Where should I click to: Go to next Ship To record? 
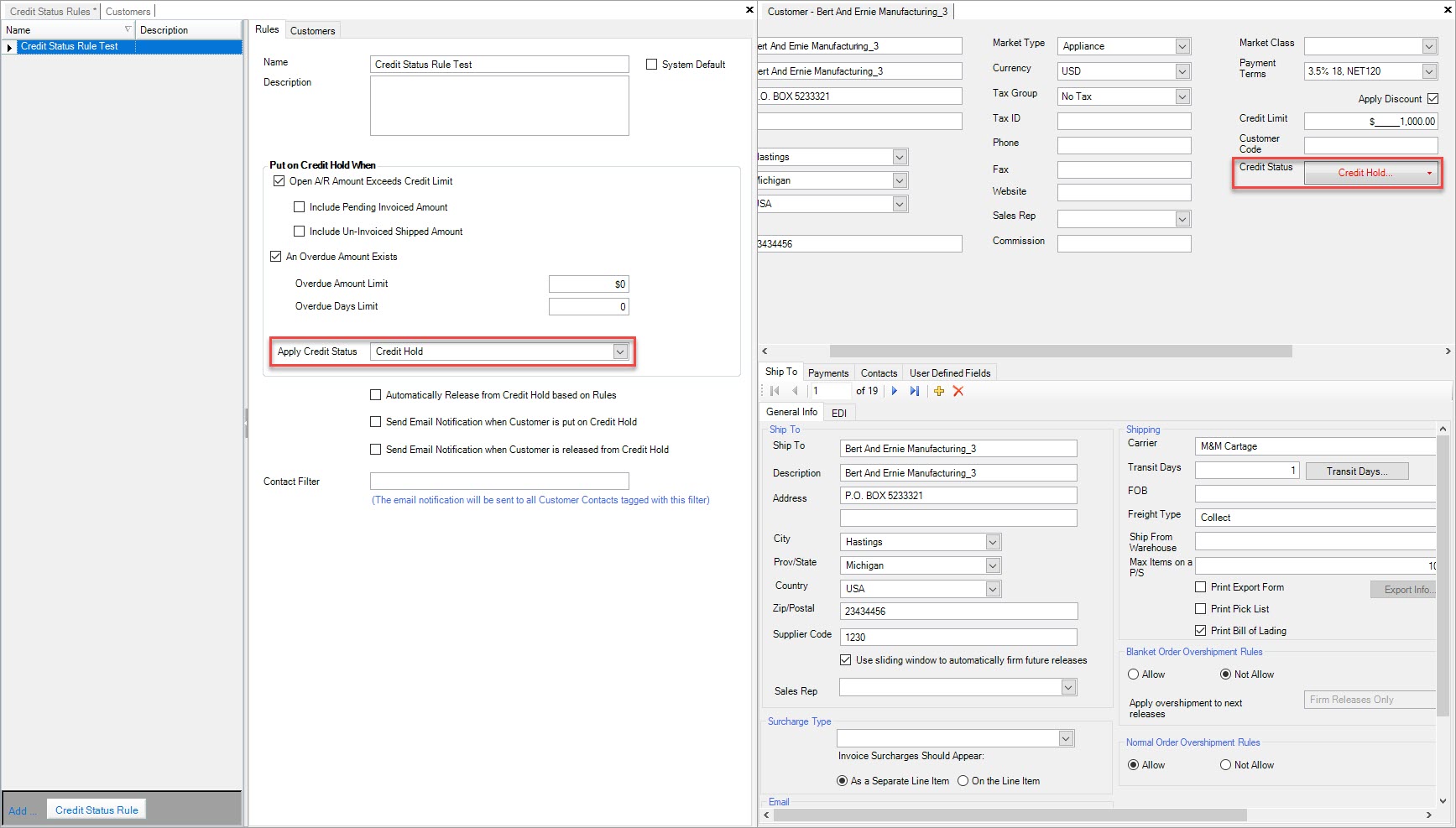click(895, 391)
